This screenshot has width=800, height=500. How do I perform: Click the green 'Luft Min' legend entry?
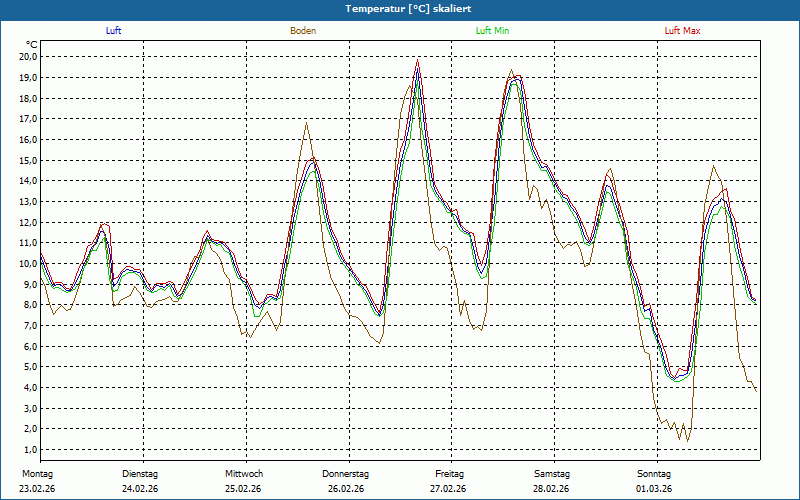[x=492, y=31]
